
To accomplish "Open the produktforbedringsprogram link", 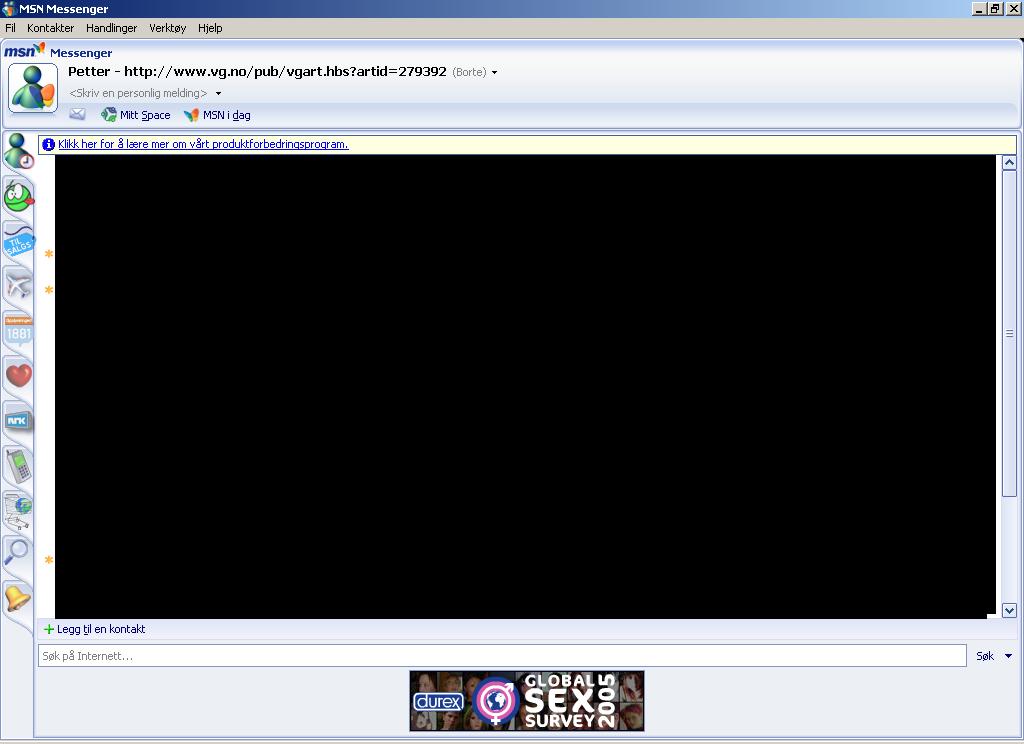I will 203,144.
